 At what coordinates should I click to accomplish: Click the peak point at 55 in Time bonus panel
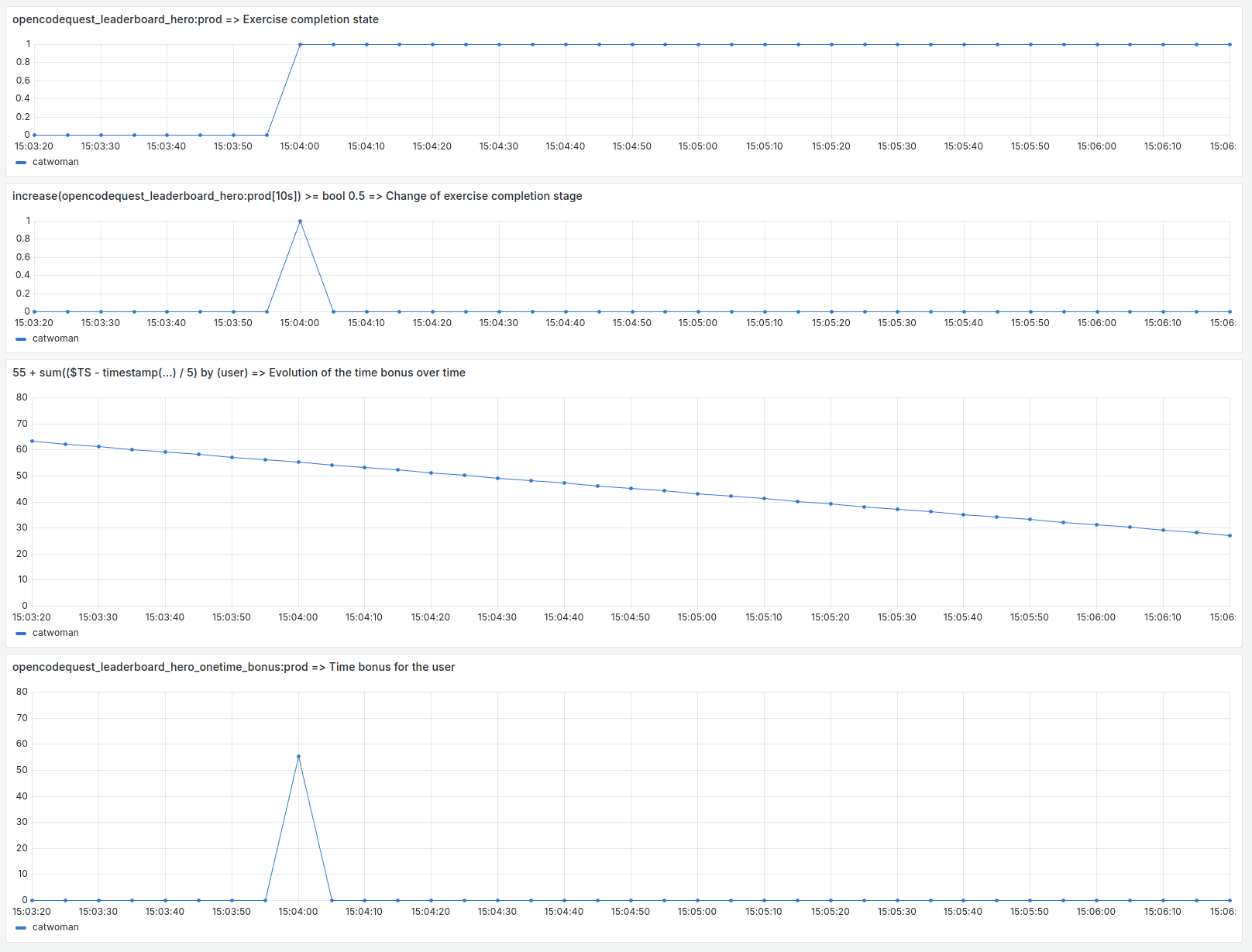click(x=298, y=757)
